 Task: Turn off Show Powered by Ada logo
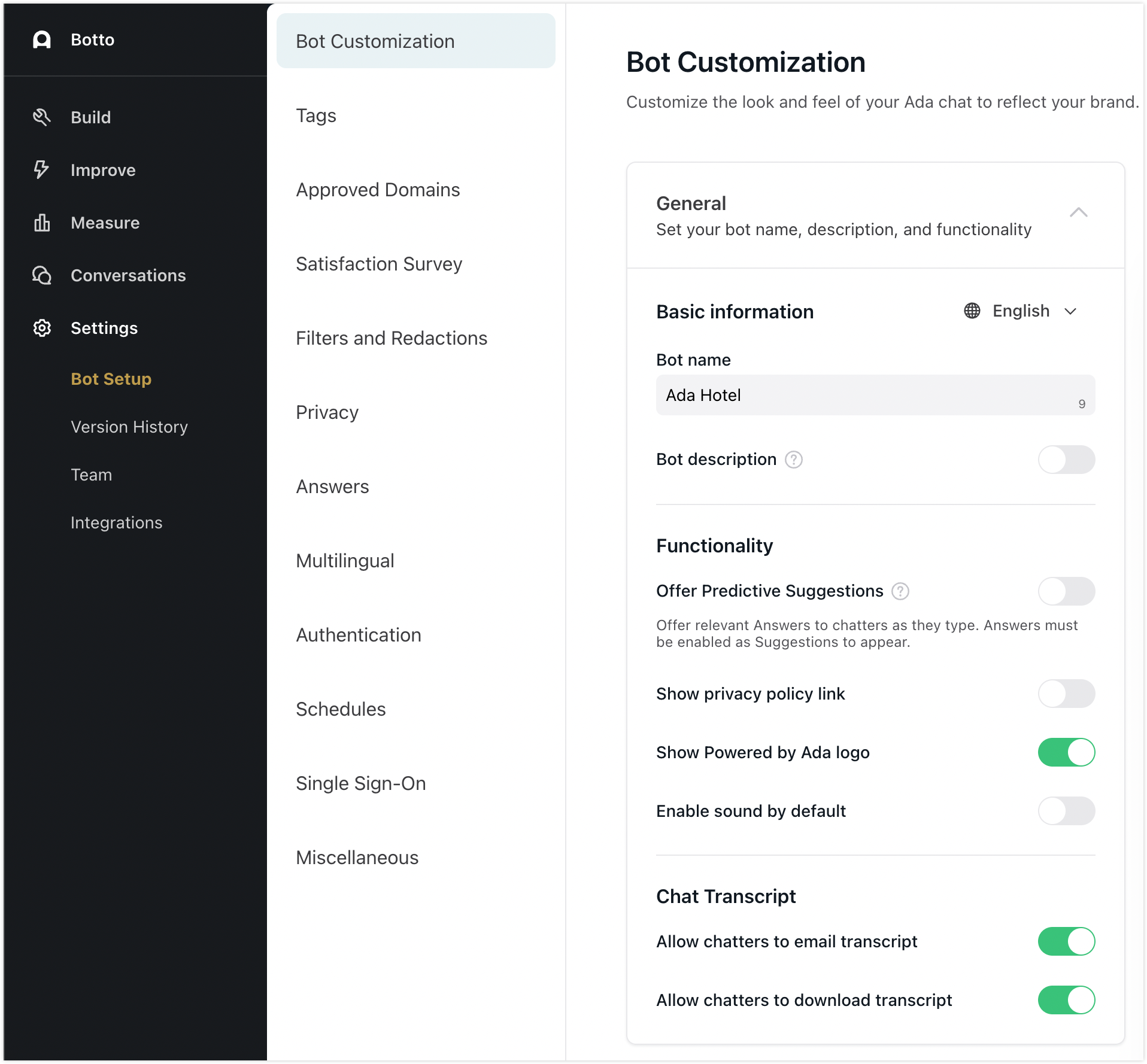[x=1066, y=752]
